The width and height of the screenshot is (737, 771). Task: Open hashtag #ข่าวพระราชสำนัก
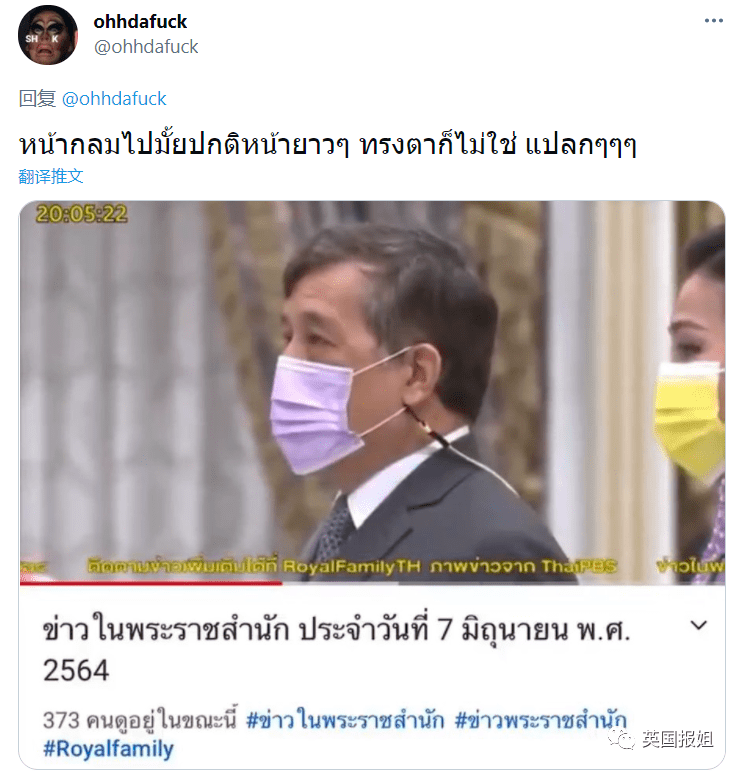pos(541,720)
